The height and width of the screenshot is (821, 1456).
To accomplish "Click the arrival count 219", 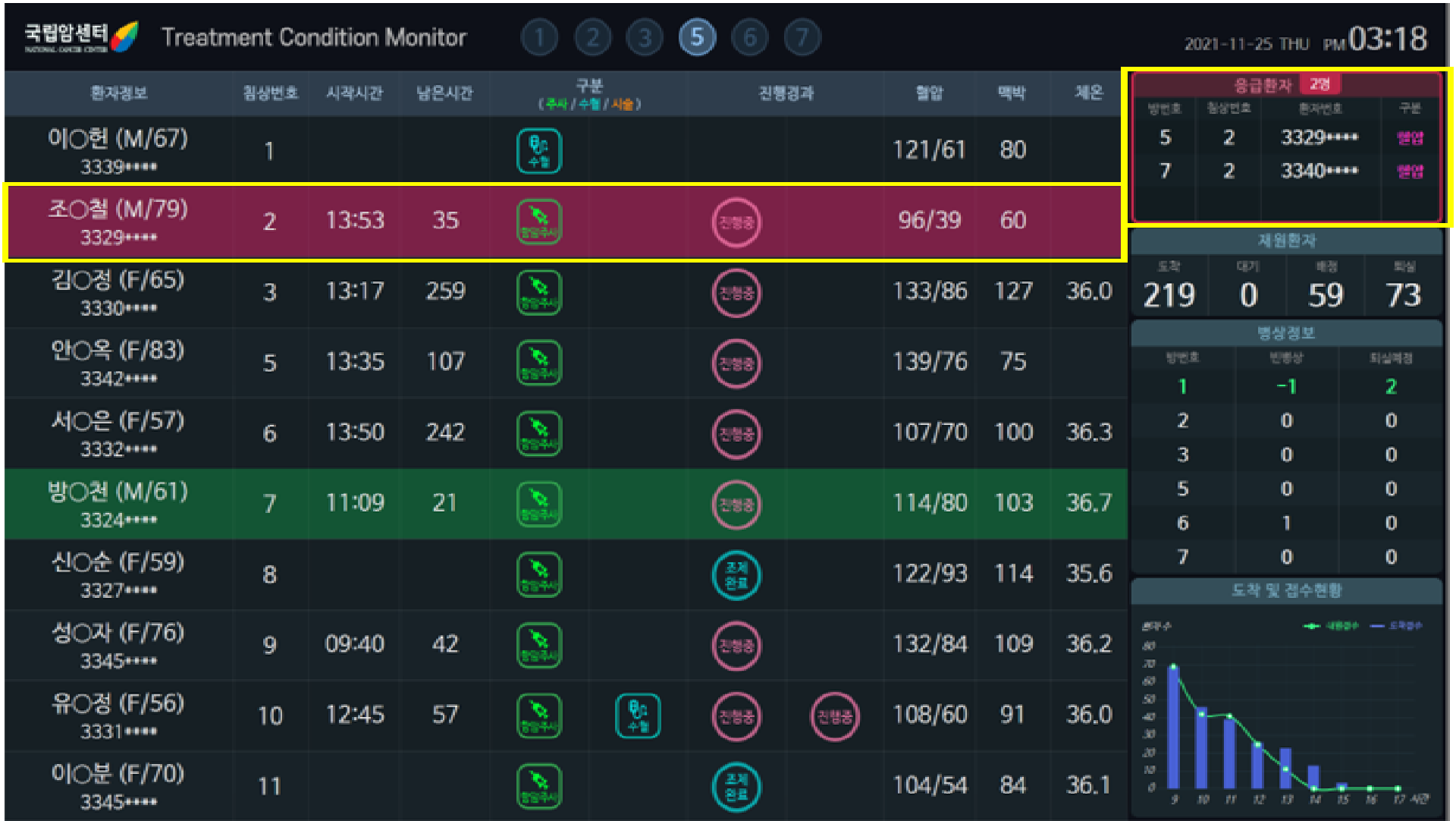I will [1169, 294].
